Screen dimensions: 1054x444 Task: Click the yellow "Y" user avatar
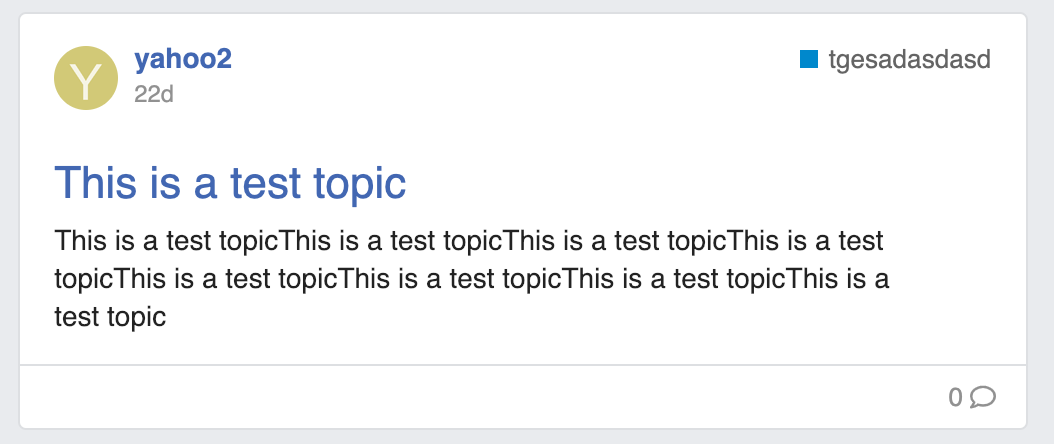[86, 78]
